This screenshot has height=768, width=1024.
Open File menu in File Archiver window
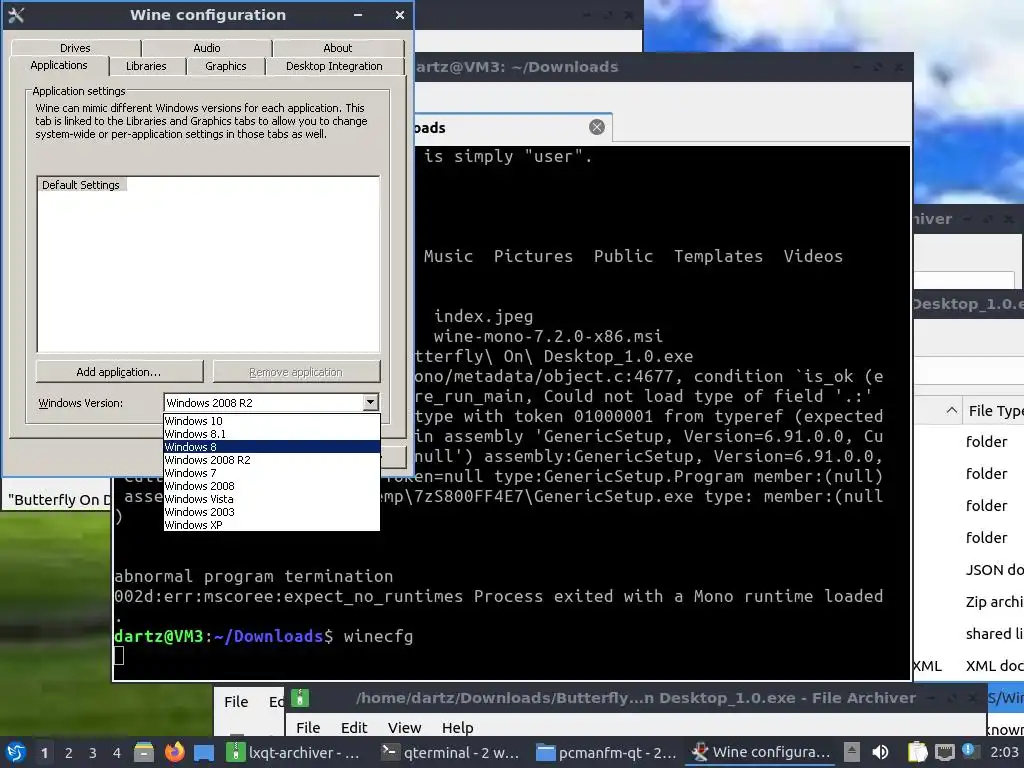(308, 728)
